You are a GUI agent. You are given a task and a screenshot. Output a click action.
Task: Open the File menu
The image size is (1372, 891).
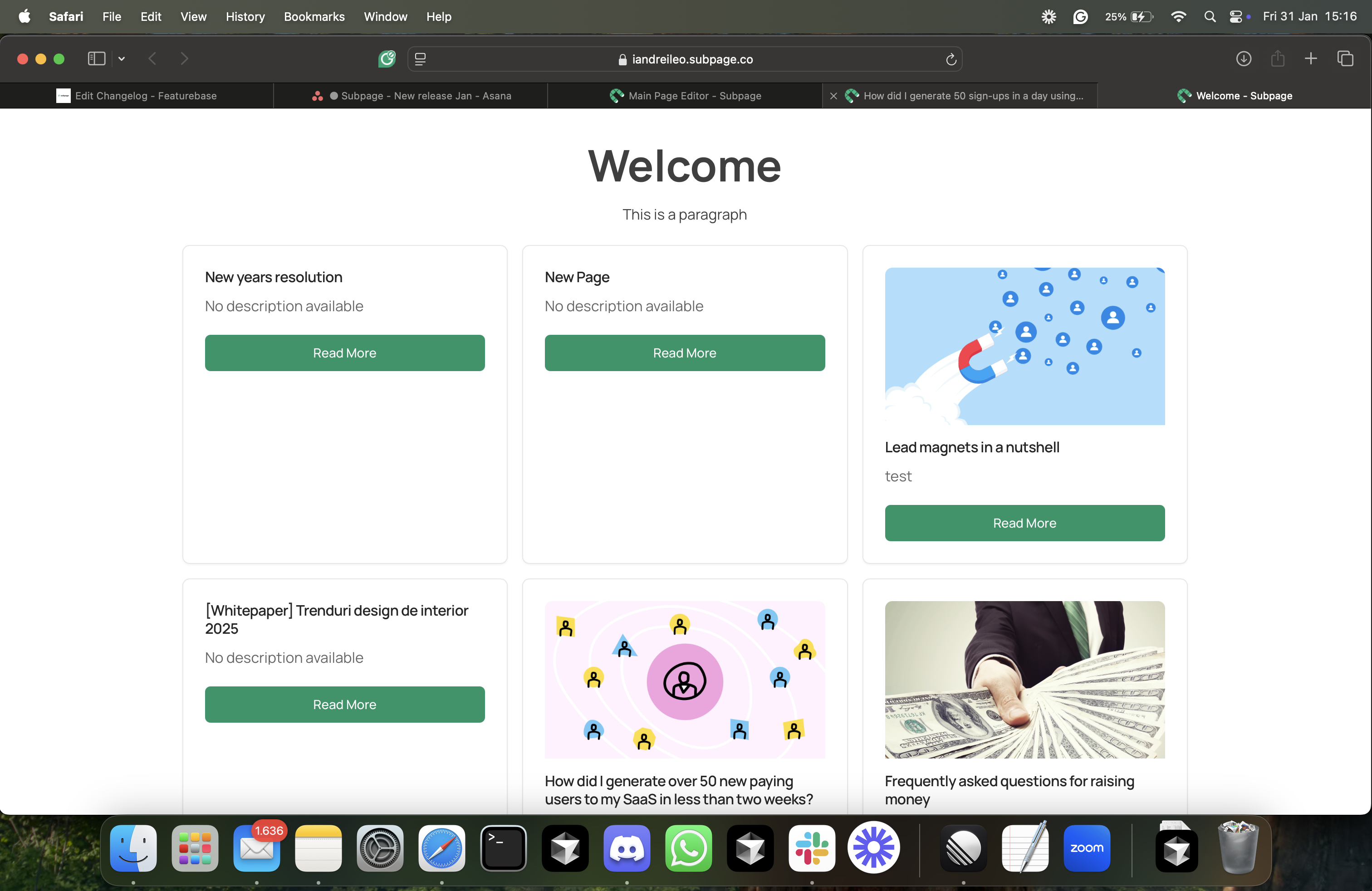coord(111,16)
